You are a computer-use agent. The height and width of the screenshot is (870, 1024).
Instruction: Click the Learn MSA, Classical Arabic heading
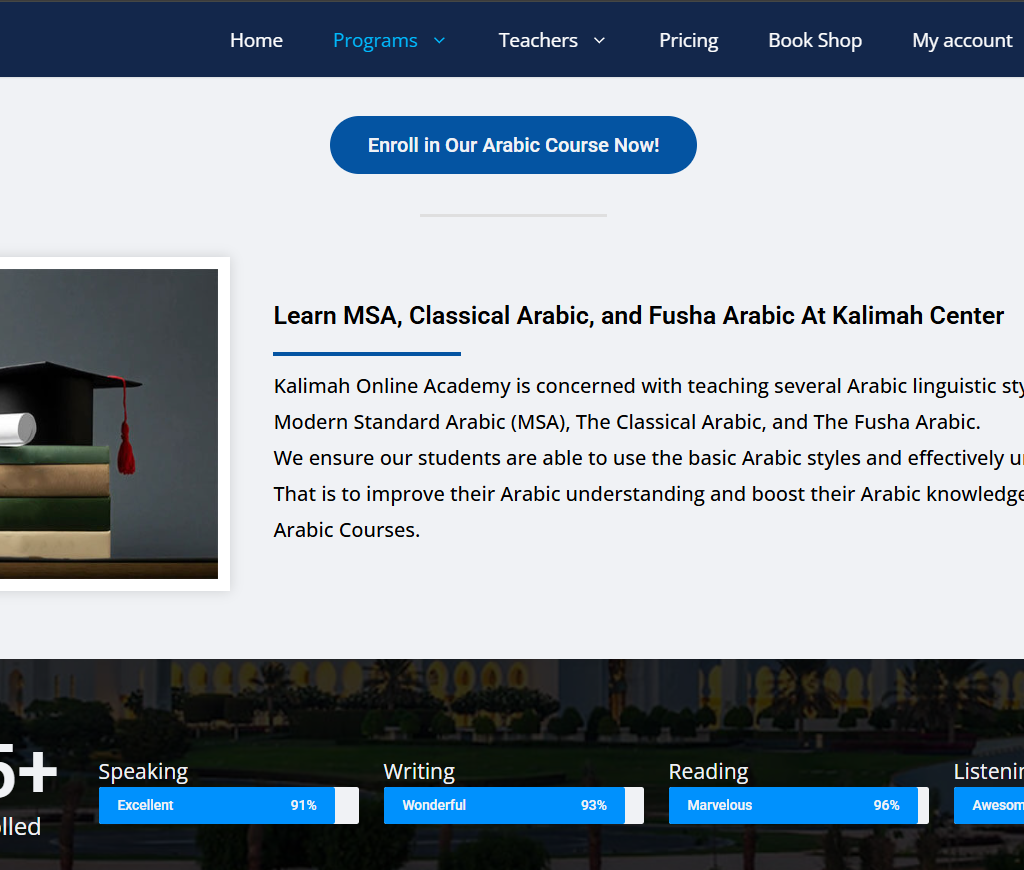point(639,315)
